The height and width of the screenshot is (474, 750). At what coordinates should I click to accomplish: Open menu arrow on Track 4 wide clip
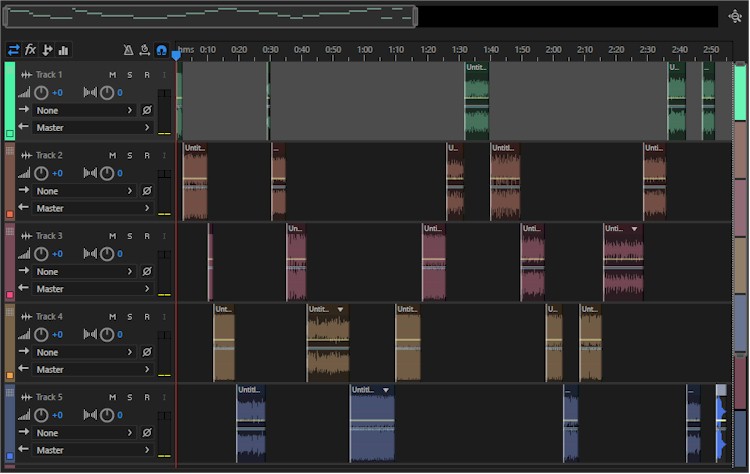340,309
